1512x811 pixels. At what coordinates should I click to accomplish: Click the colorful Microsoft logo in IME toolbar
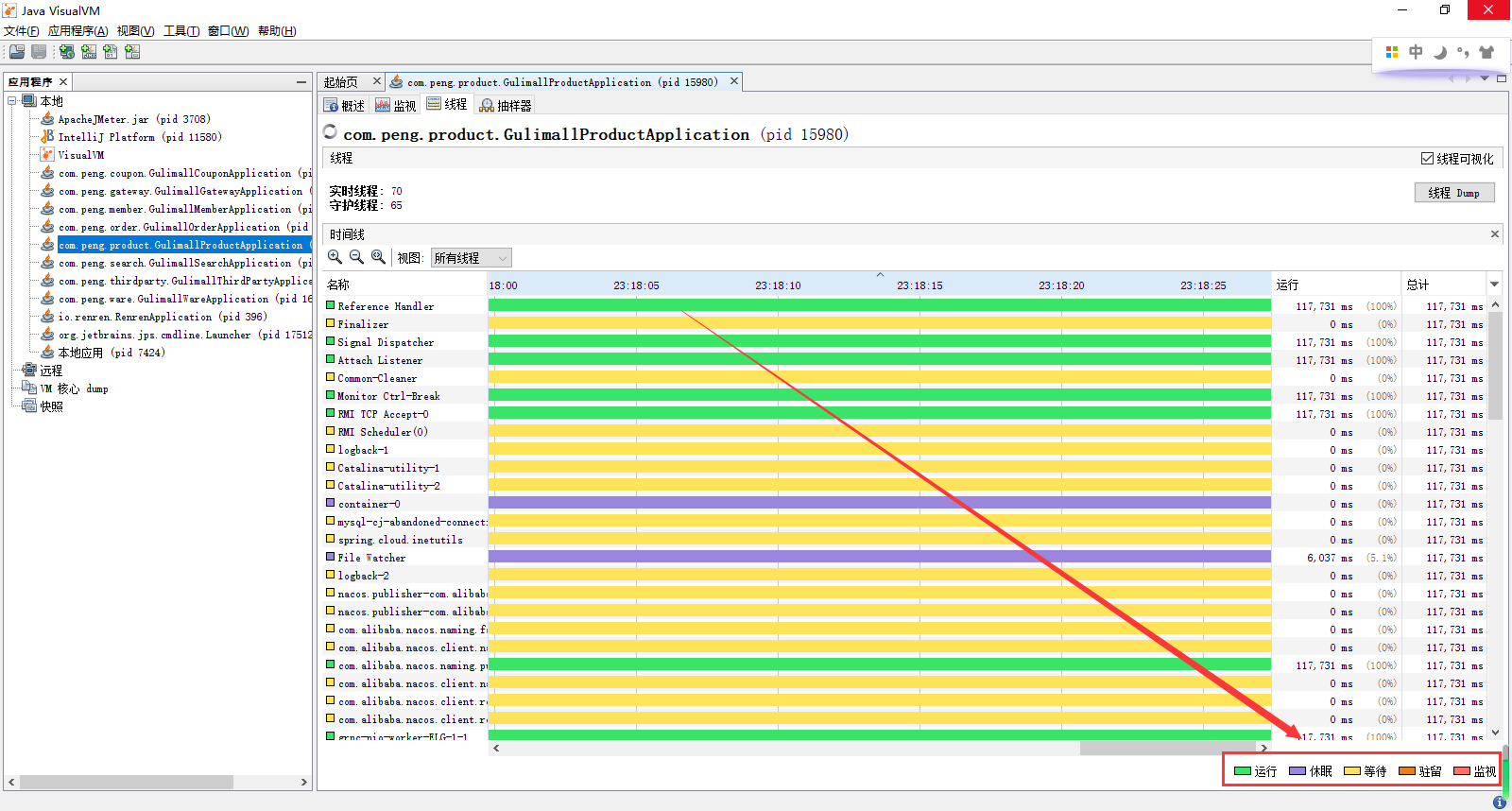tap(1392, 52)
